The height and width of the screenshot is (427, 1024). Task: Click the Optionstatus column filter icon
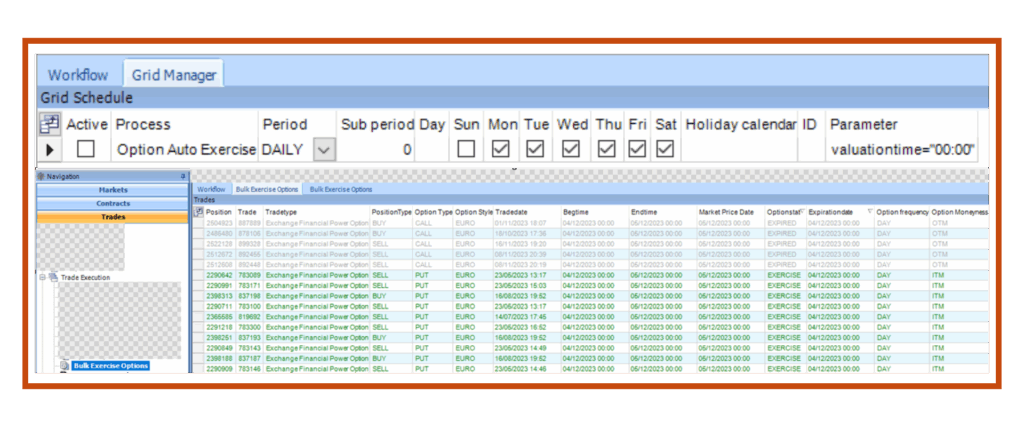click(800, 212)
